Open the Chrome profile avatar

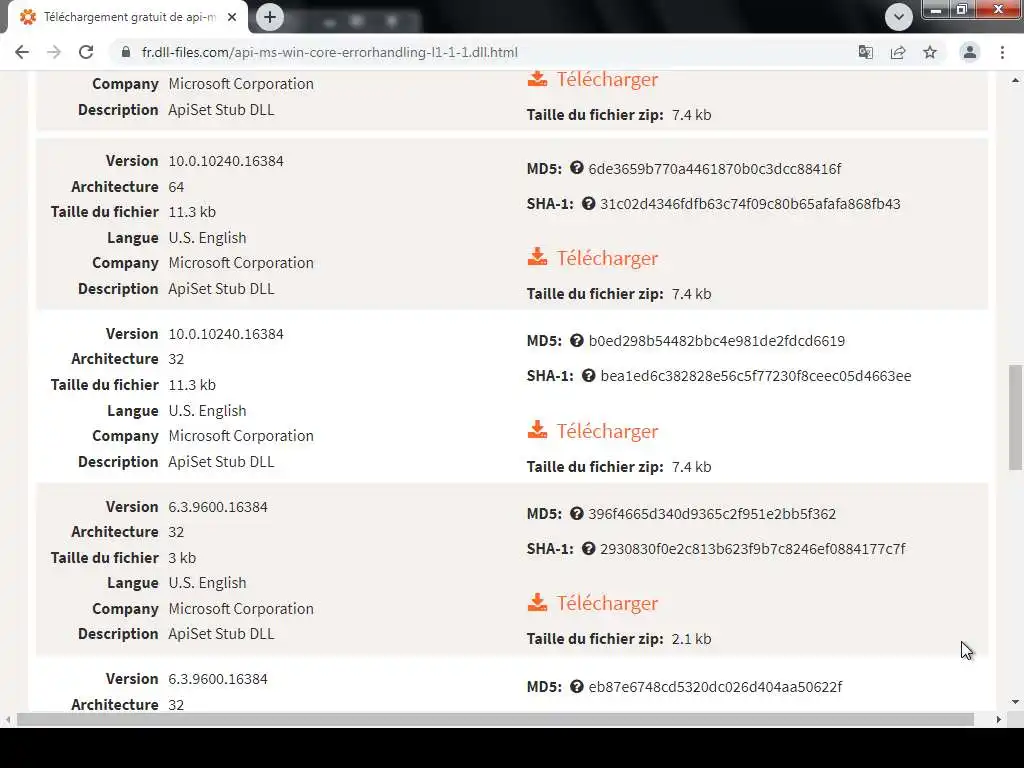[970, 52]
